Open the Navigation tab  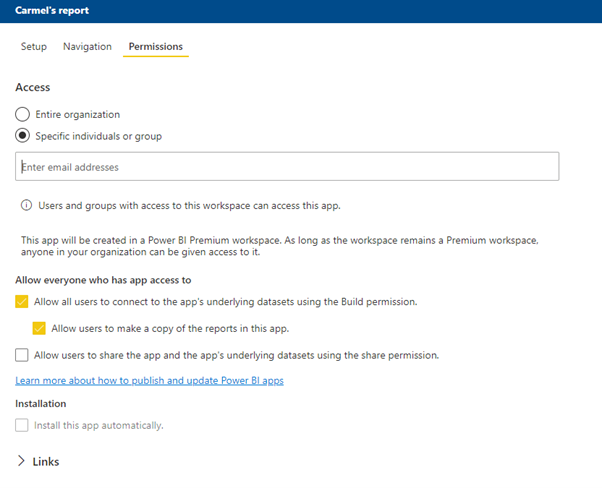coord(87,47)
